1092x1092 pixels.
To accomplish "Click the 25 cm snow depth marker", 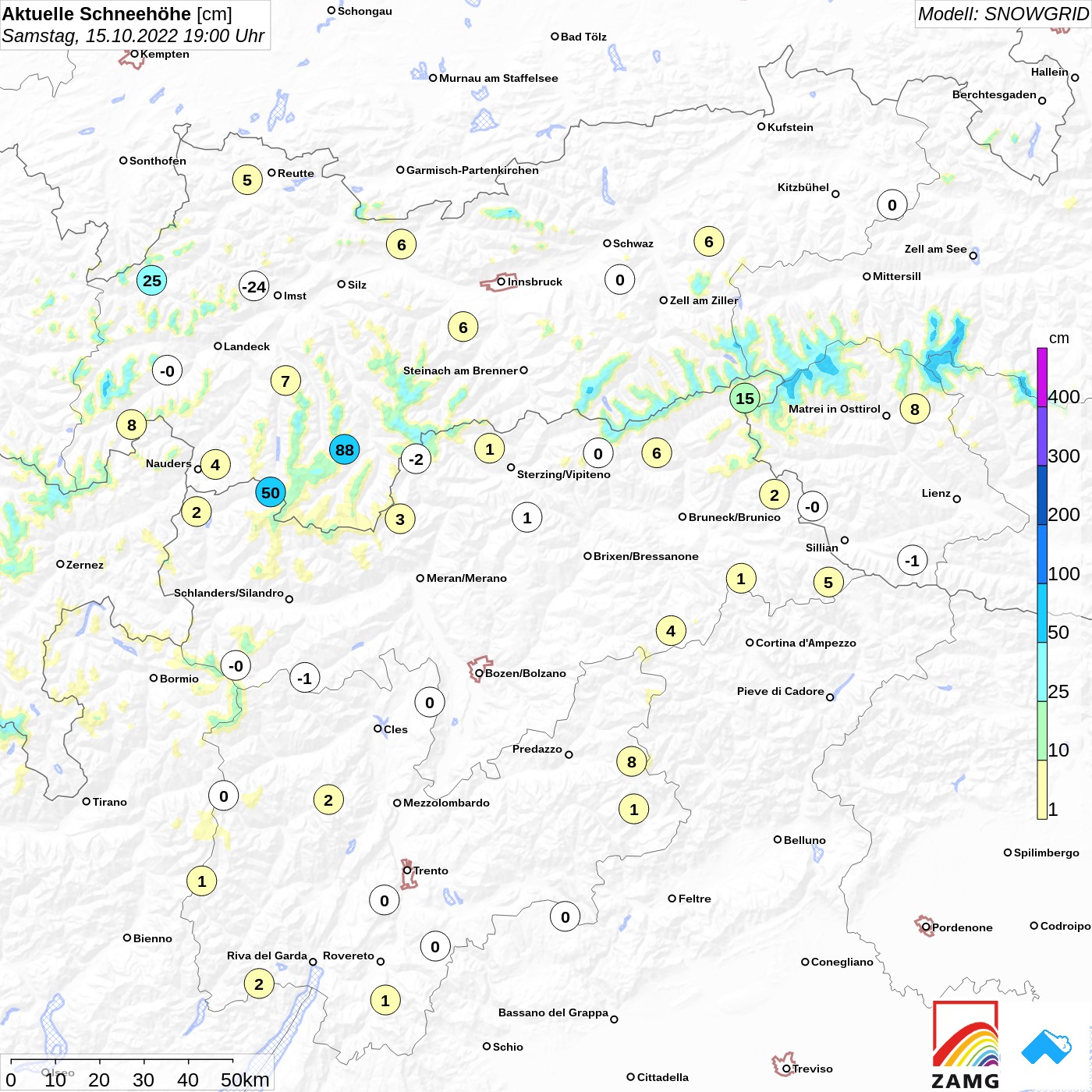I will click(x=152, y=280).
